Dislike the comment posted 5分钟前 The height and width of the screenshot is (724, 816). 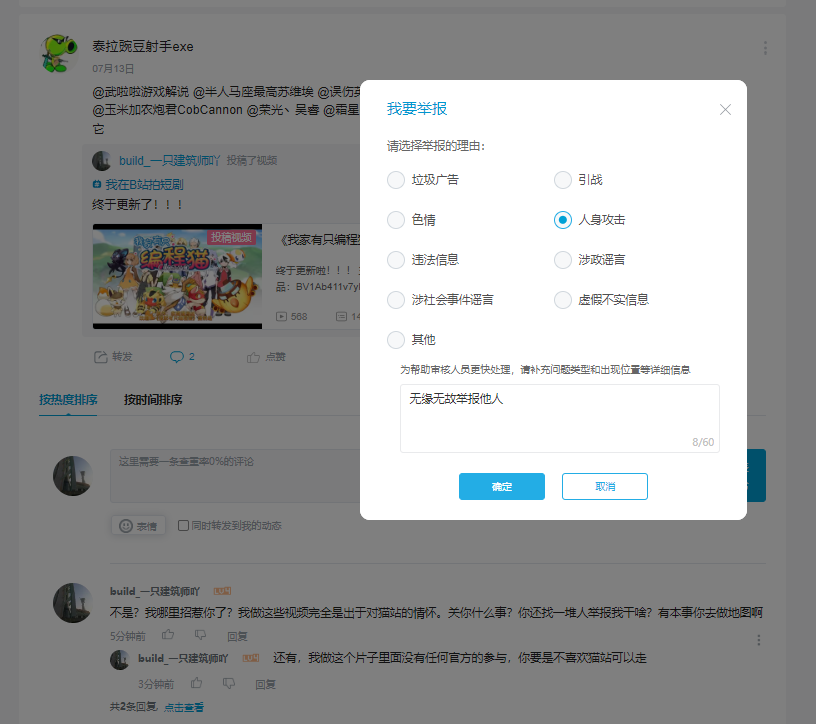click(x=200, y=635)
